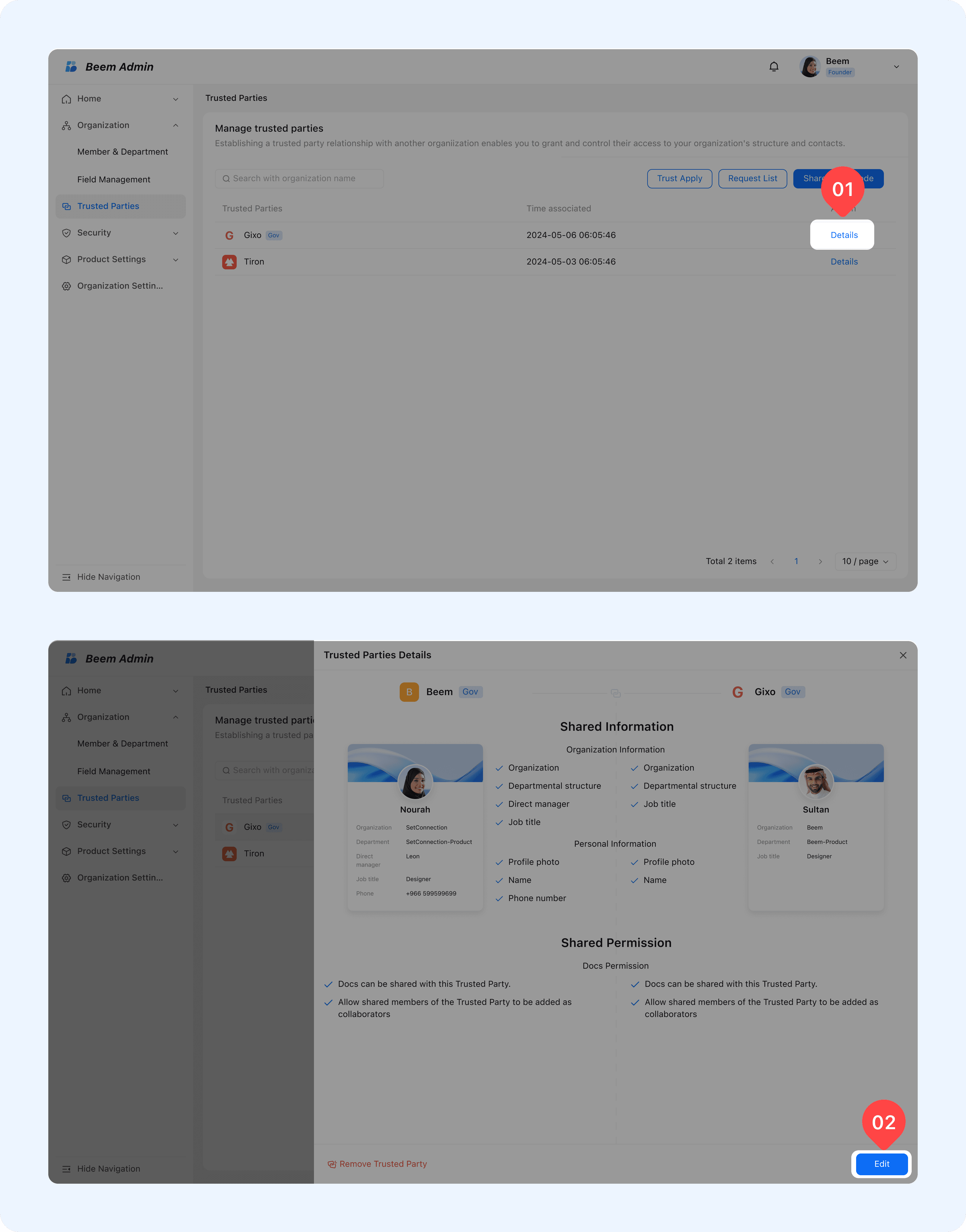This screenshot has height=1232, width=966.
Task: Click the Gixo organization icon in top table
Action: point(229,235)
